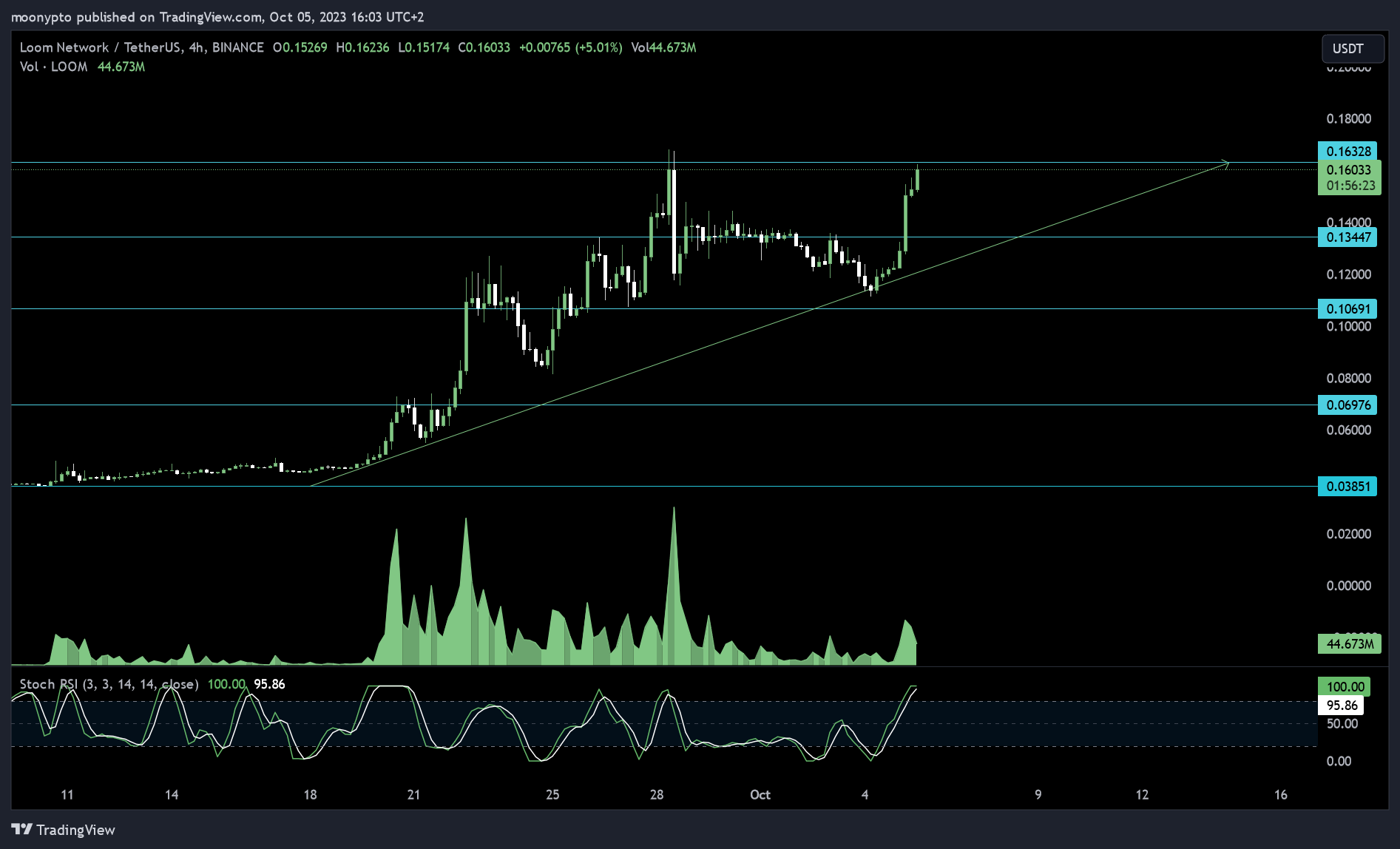Click the 0.12000 price axis tick
The image size is (1400, 849).
click(1348, 274)
